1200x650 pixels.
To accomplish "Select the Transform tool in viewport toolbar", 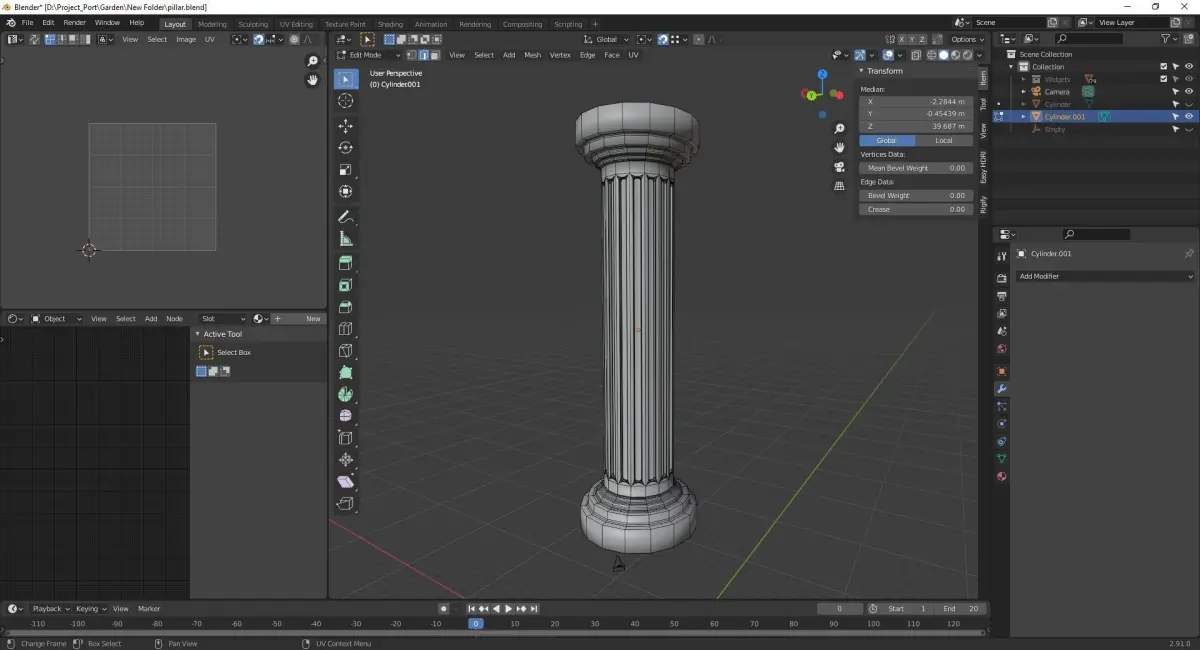I will pos(346,191).
